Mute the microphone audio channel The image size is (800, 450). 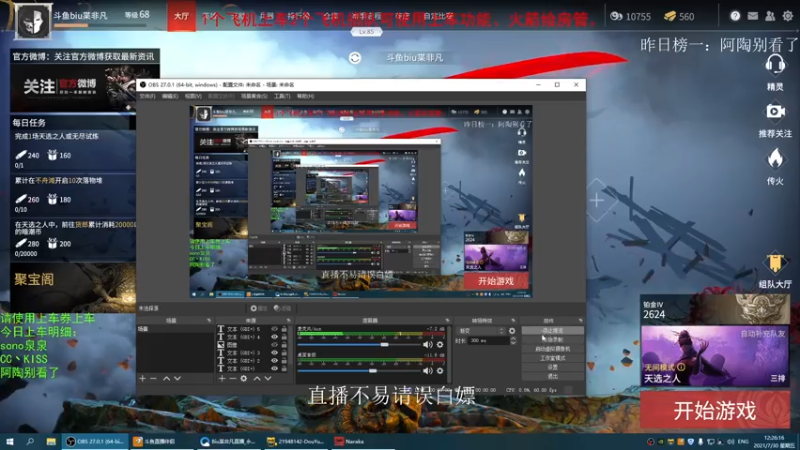click(428, 345)
